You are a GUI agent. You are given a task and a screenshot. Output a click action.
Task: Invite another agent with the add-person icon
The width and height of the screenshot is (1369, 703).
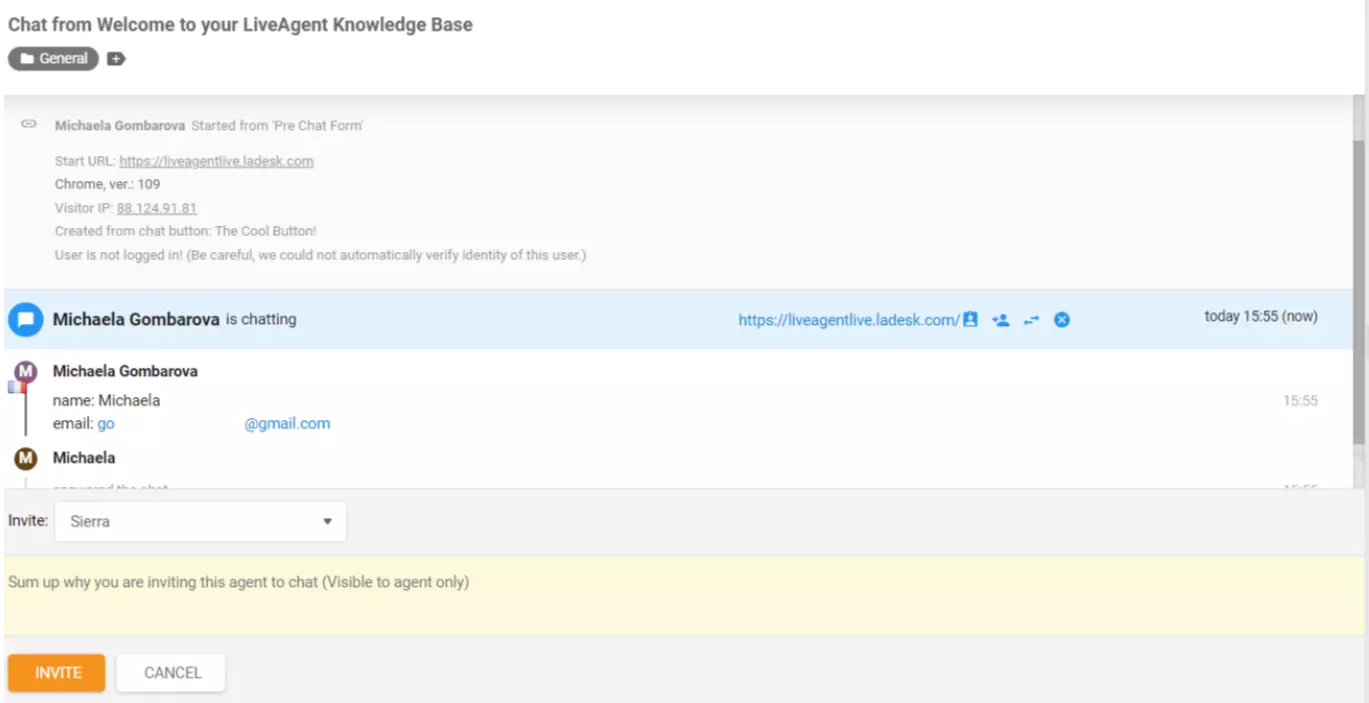1001,320
